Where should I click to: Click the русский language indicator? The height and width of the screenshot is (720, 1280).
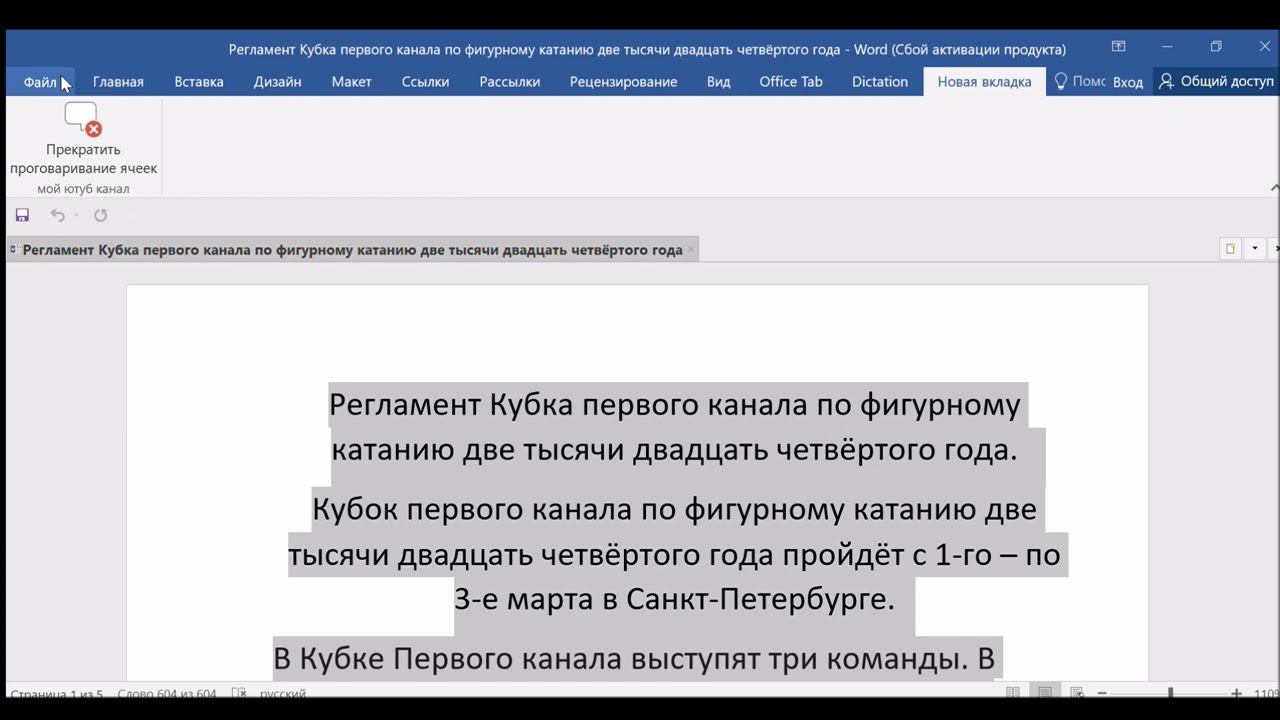point(283,694)
